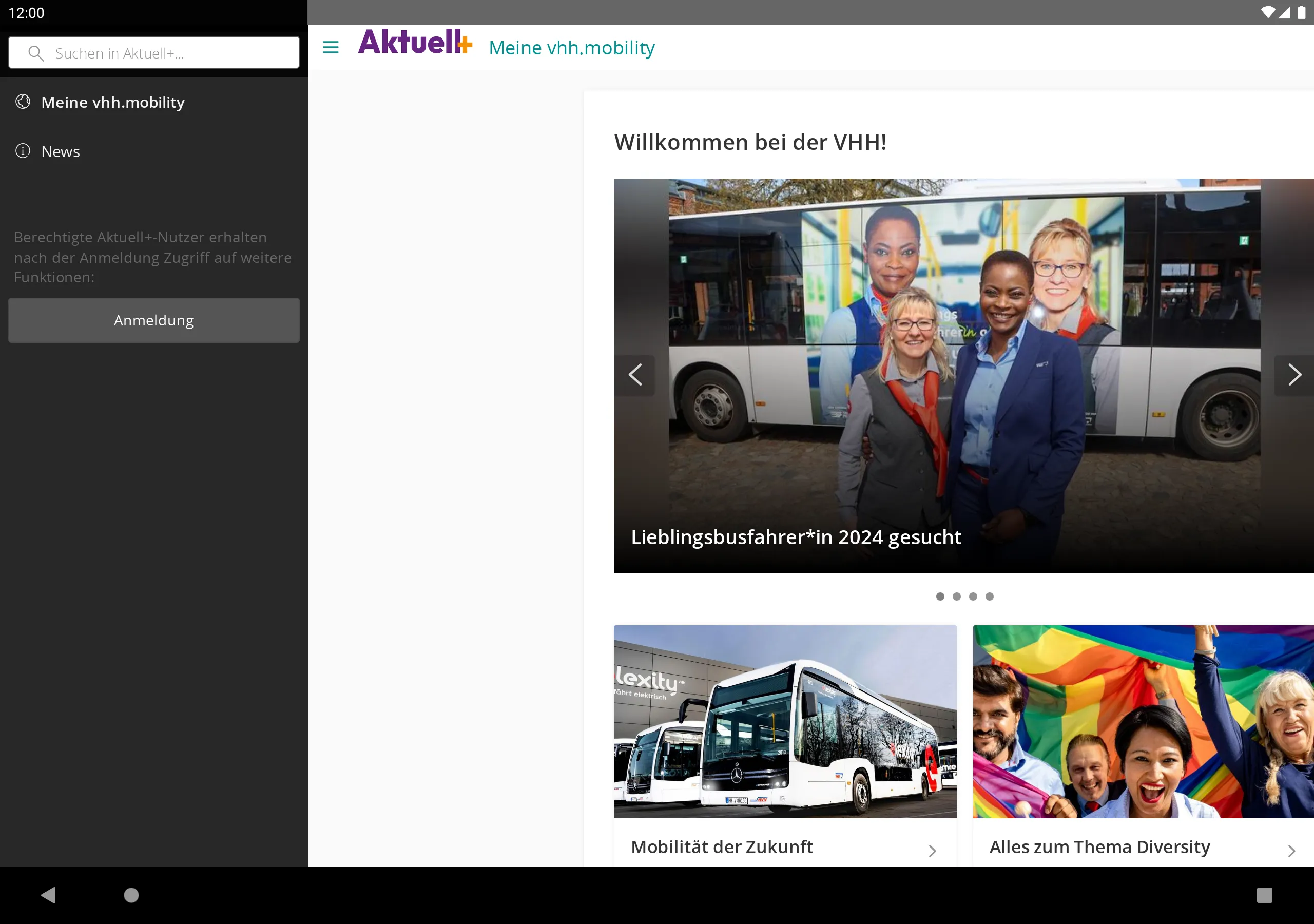Click the Aktuell+ logo

tap(415, 43)
